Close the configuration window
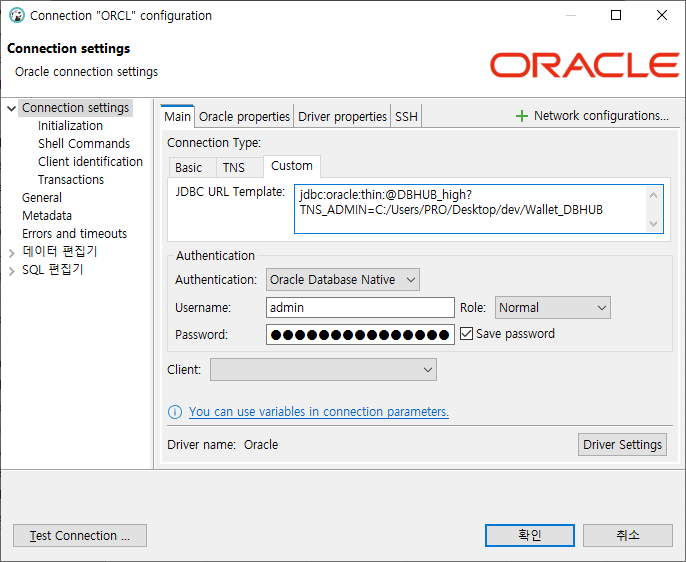The width and height of the screenshot is (686, 562). point(662,15)
